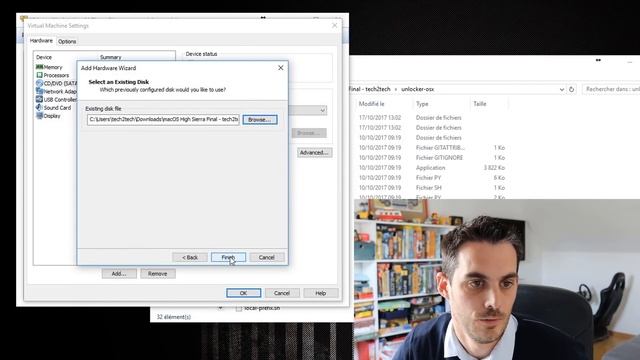Click the Finish button

[228, 257]
